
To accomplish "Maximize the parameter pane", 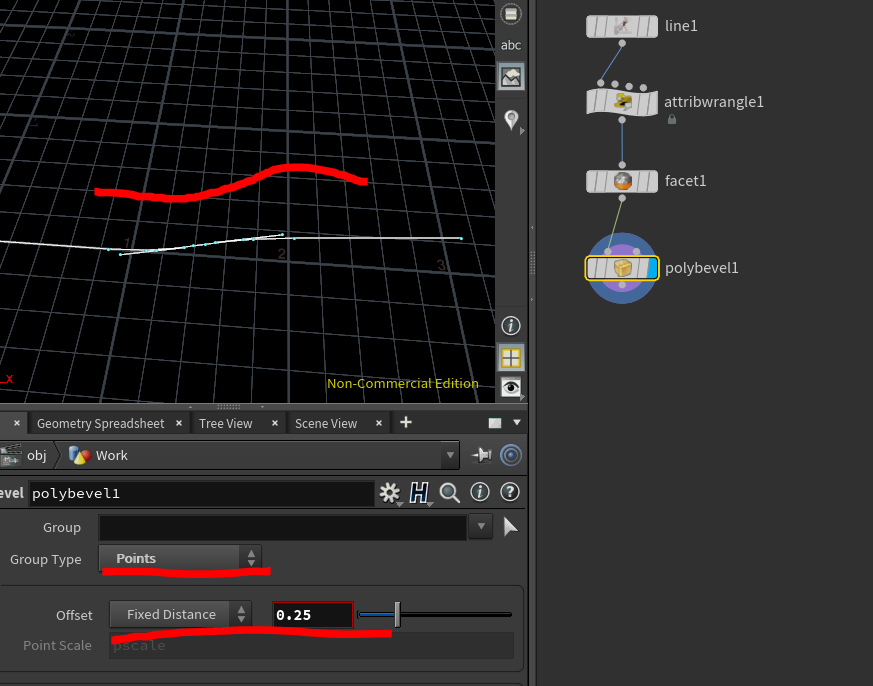I will tap(495, 423).
